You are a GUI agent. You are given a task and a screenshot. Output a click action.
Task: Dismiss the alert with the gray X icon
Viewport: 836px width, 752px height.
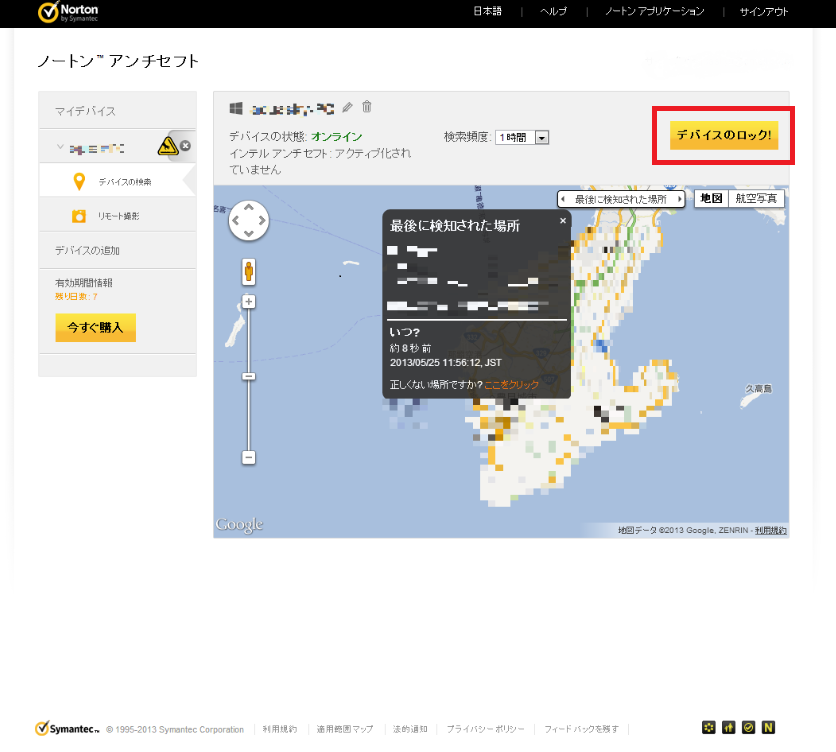click(185, 146)
